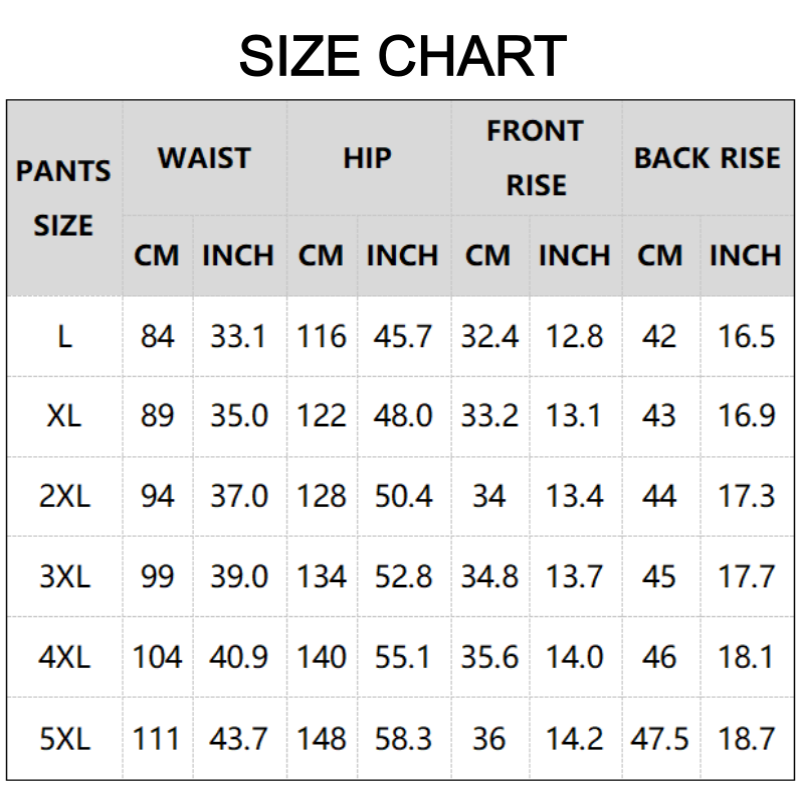Screen dimensions: 800x800
Task: Select the INCH subheader under BACK RISE
Action: coord(745,255)
